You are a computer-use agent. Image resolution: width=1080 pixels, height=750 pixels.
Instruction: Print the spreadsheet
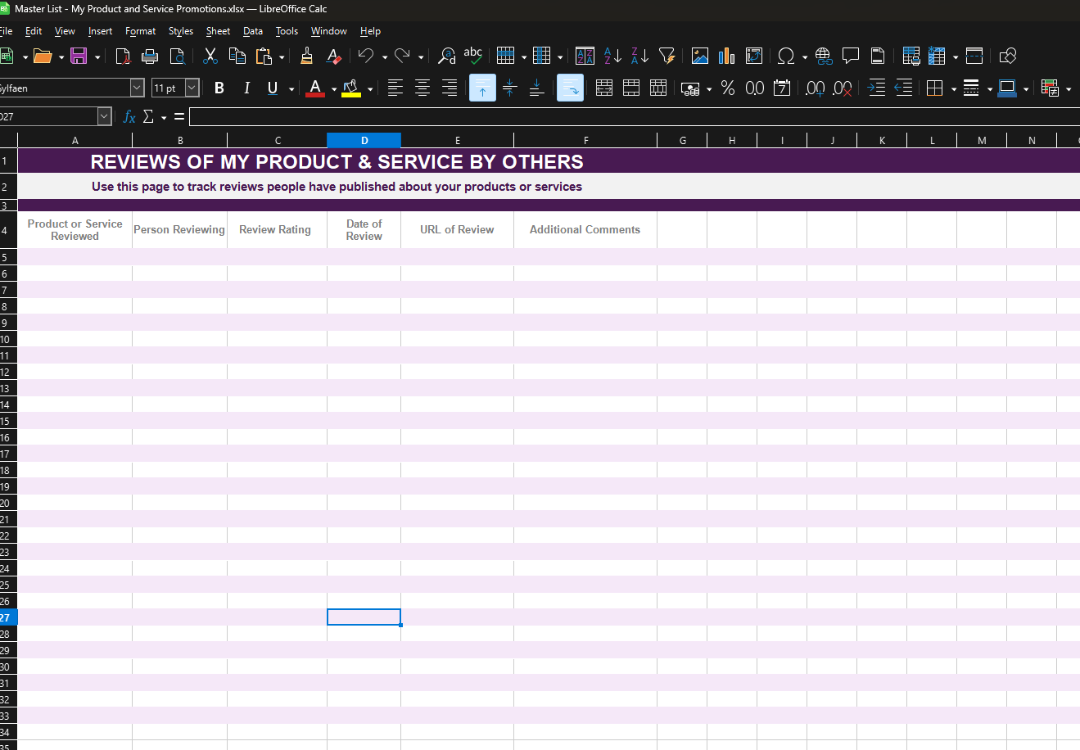pyautogui.click(x=149, y=56)
